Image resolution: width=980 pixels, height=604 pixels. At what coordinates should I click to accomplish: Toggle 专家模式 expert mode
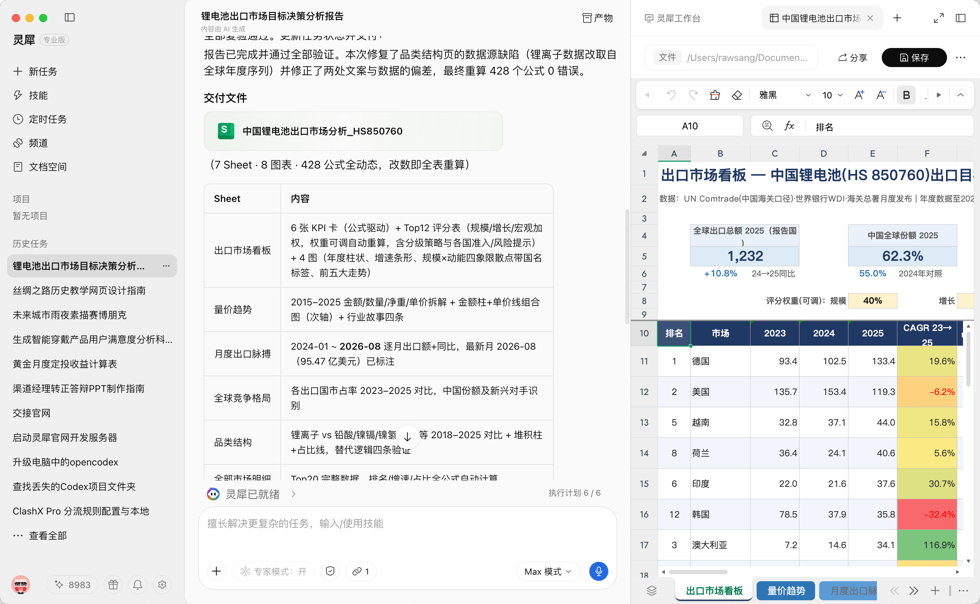click(x=273, y=571)
